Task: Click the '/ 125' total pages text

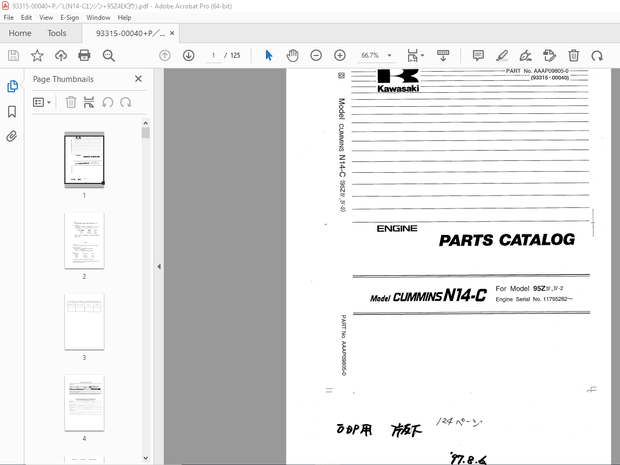Action: point(232,55)
